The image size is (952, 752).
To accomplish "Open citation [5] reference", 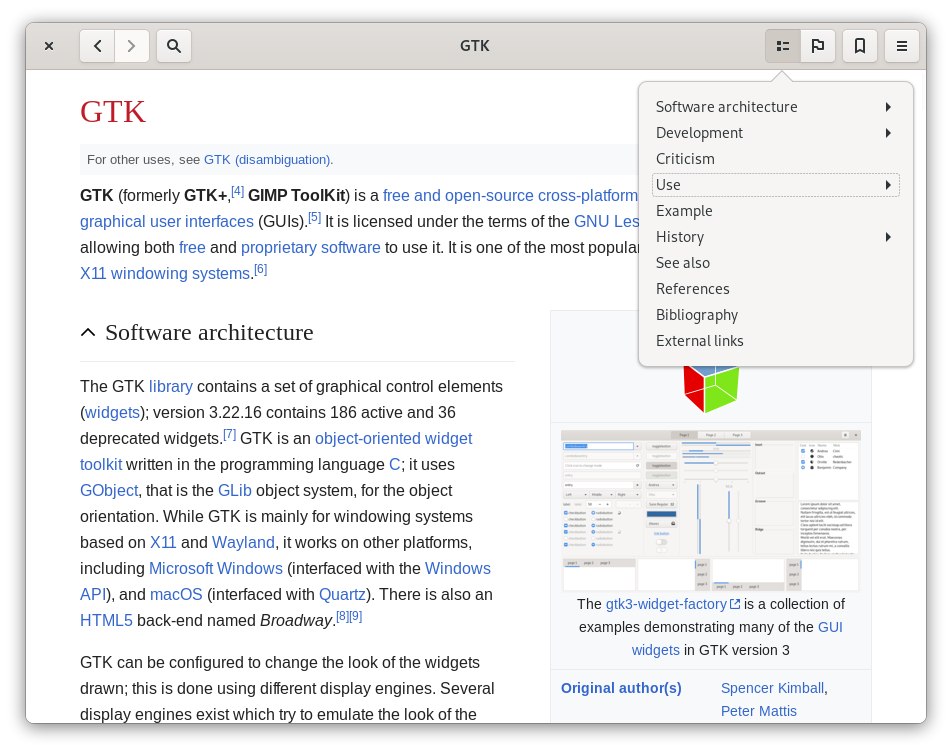I will click(314, 218).
